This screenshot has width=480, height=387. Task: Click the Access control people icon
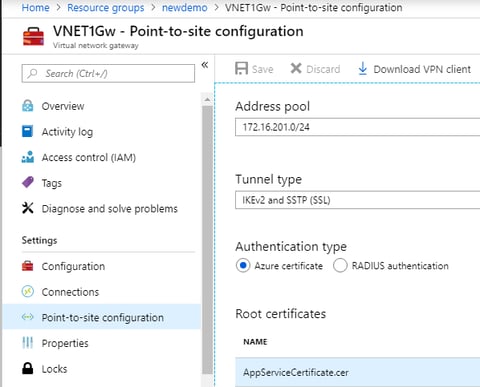pyautogui.click(x=28, y=157)
